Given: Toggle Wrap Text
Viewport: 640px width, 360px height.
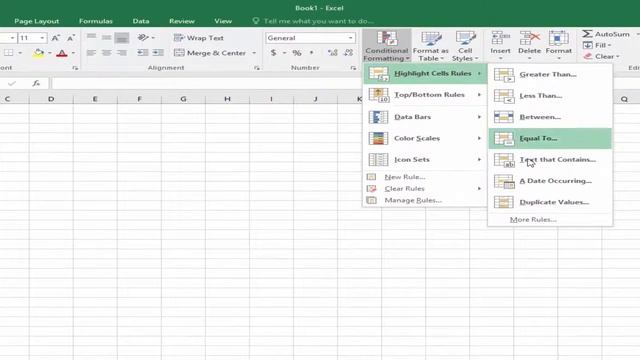Looking at the screenshot, I should click(199, 38).
